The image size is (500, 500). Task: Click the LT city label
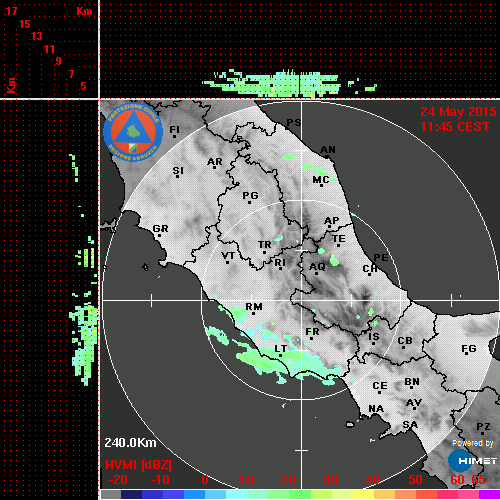click(x=280, y=348)
